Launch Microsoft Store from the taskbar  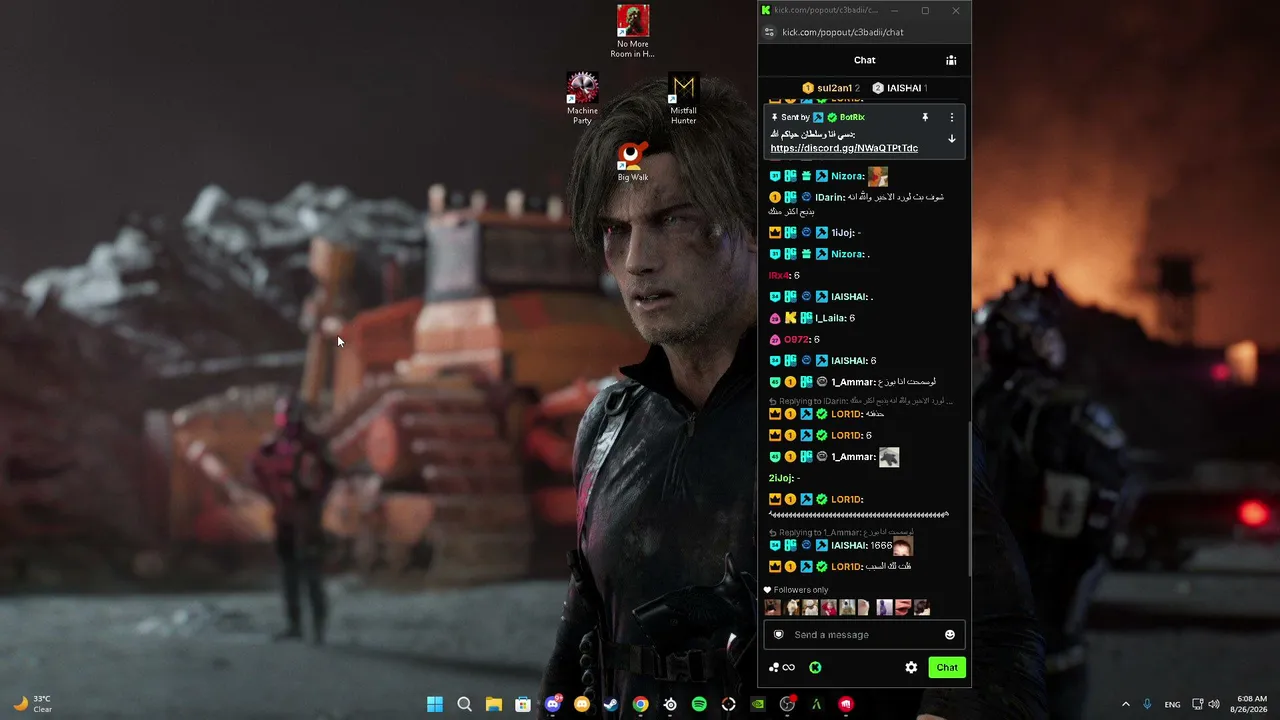[x=523, y=704]
